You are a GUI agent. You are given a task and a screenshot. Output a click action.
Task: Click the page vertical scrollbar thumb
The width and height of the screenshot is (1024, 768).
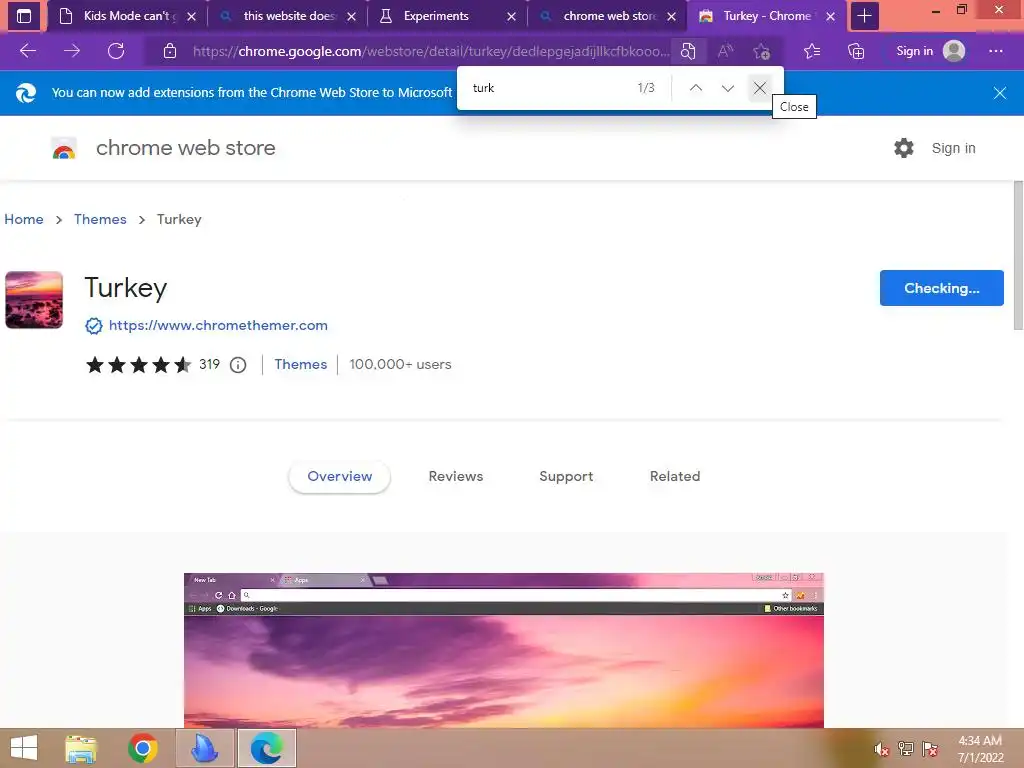[1018, 256]
